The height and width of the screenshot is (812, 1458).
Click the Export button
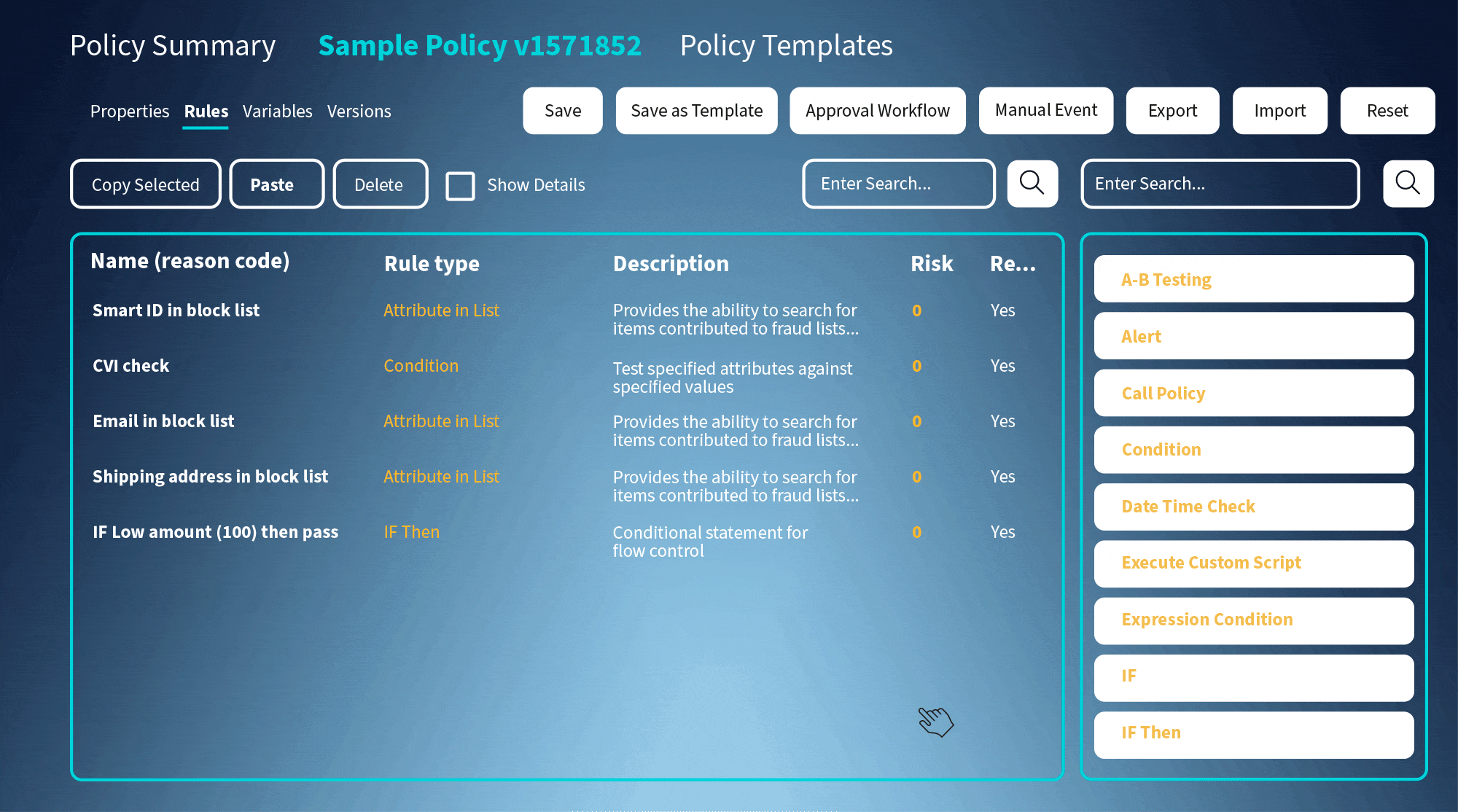point(1172,111)
